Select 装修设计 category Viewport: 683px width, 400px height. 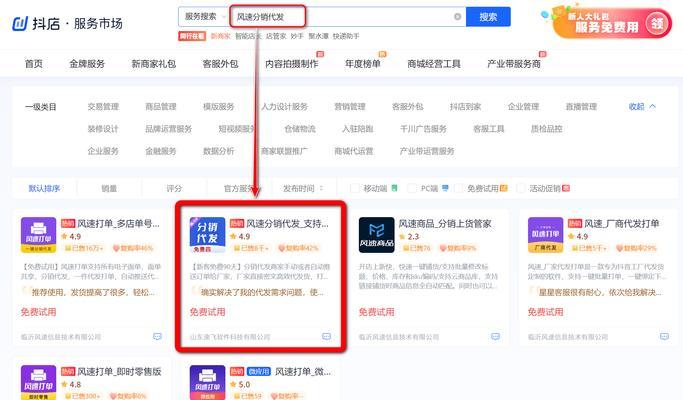103,129
